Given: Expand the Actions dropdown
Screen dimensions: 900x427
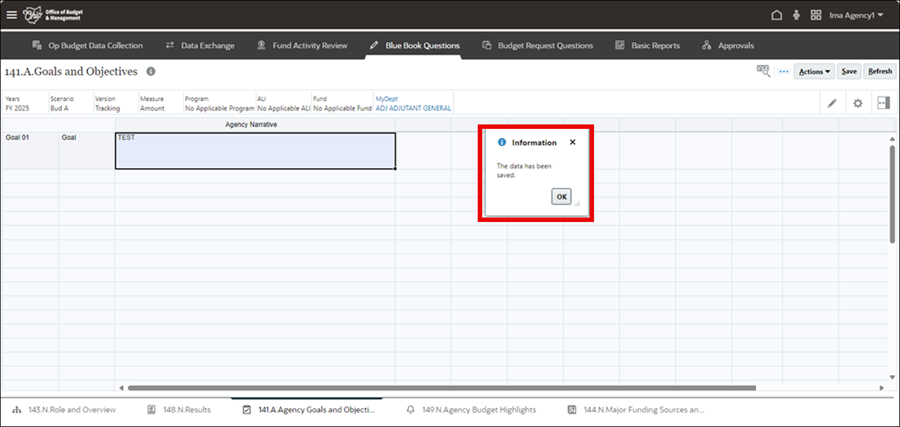Looking at the screenshot, I should pos(815,71).
